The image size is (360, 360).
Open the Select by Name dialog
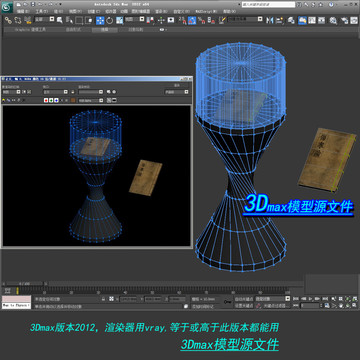pos(70,20)
